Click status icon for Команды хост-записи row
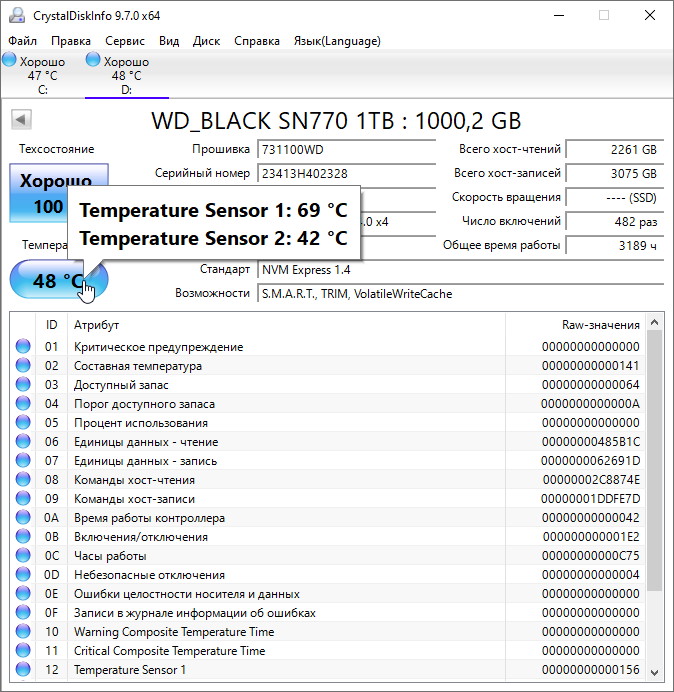This screenshot has height=692, width=674. coord(23,498)
